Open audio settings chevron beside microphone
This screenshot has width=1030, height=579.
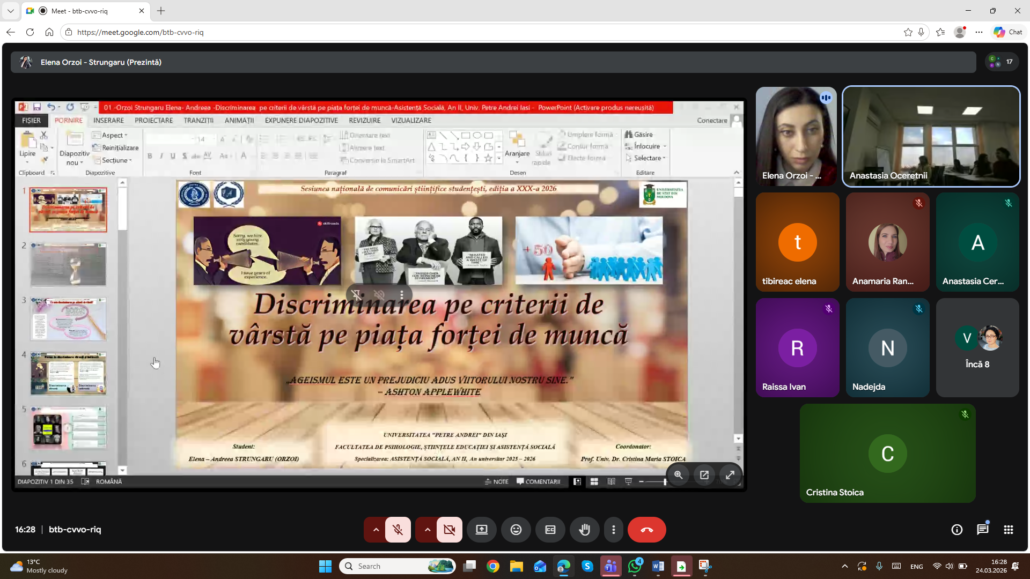376,530
